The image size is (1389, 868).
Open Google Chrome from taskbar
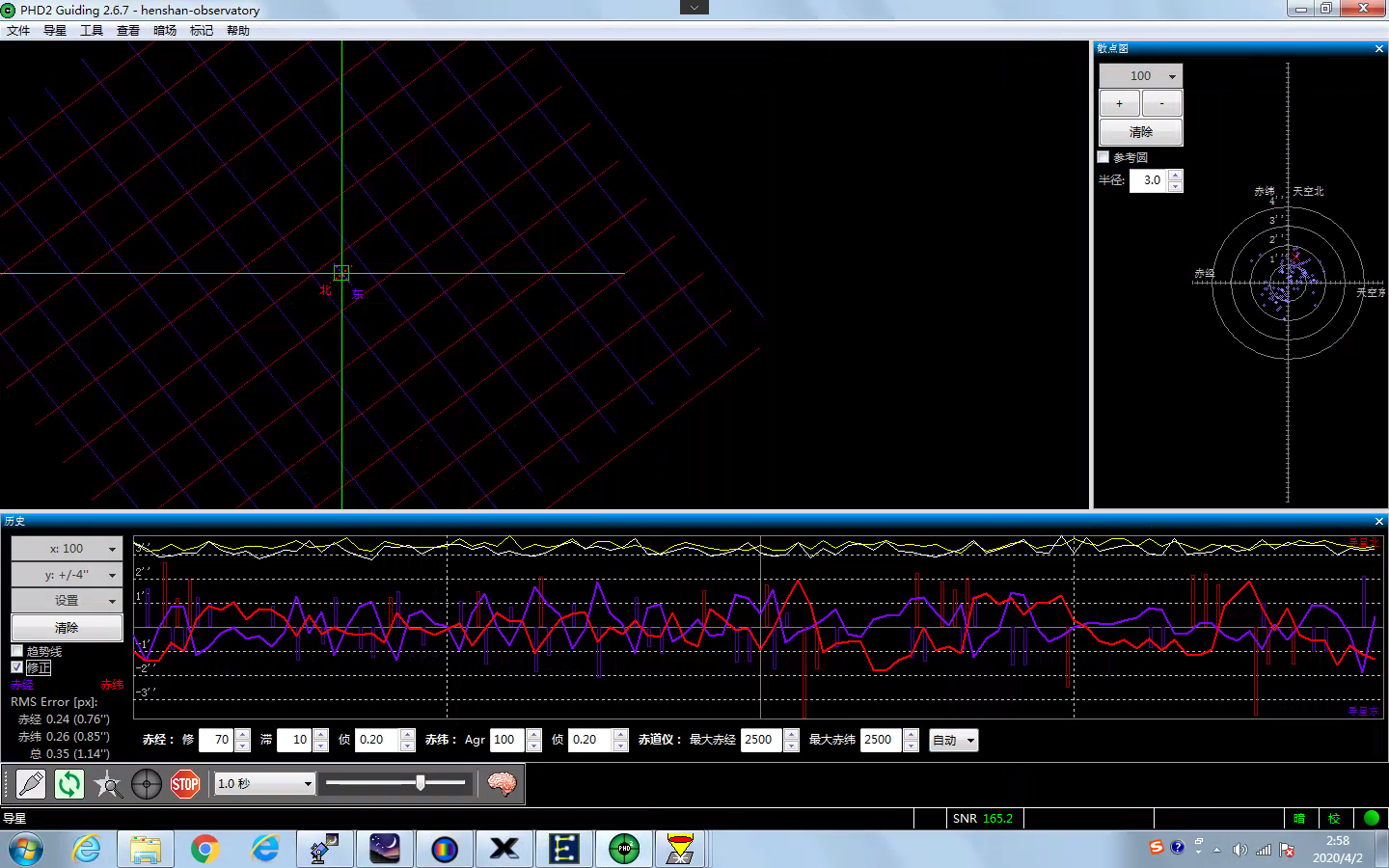[x=204, y=850]
